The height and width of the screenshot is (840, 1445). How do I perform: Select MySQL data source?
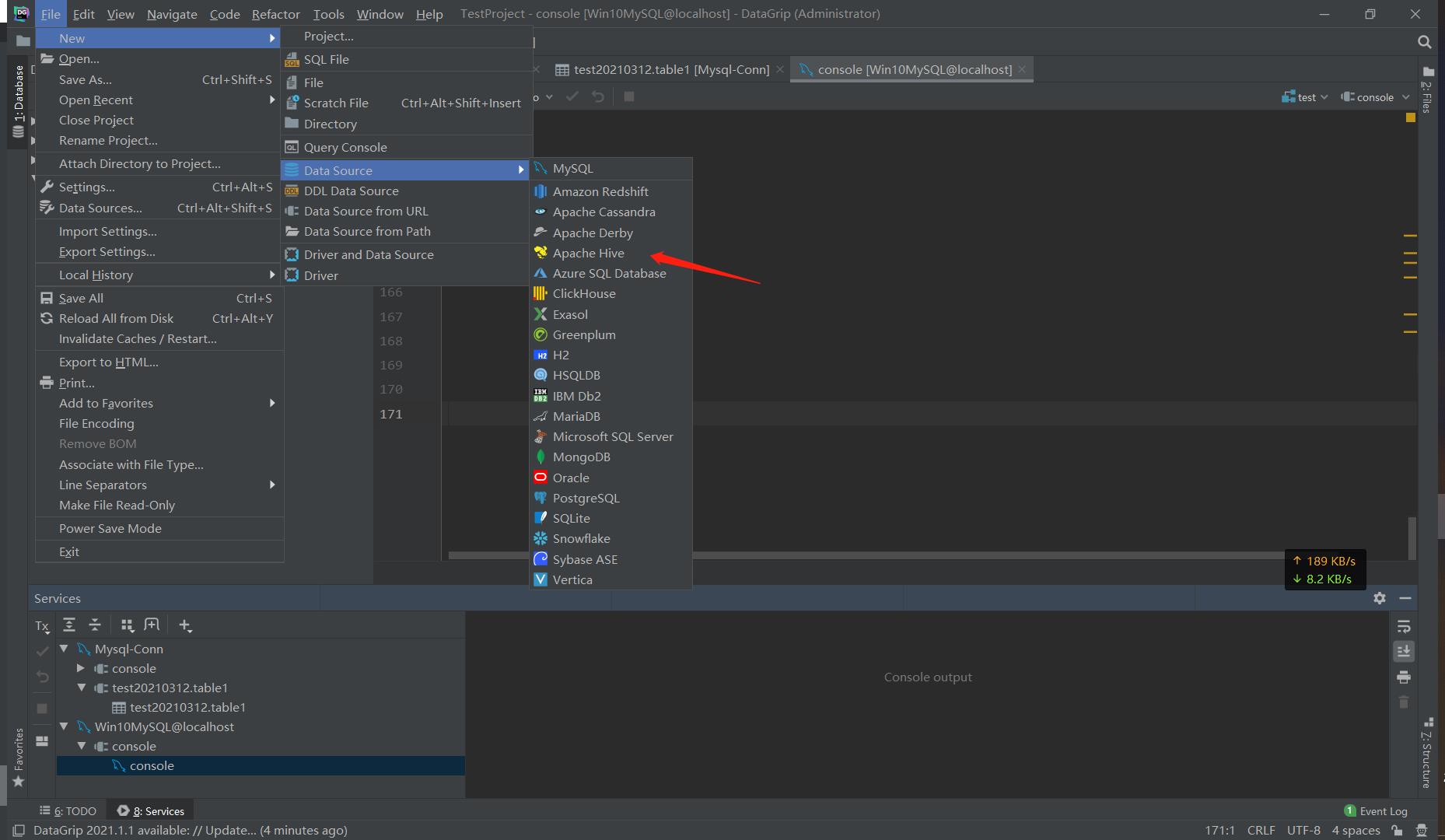(611, 168)
